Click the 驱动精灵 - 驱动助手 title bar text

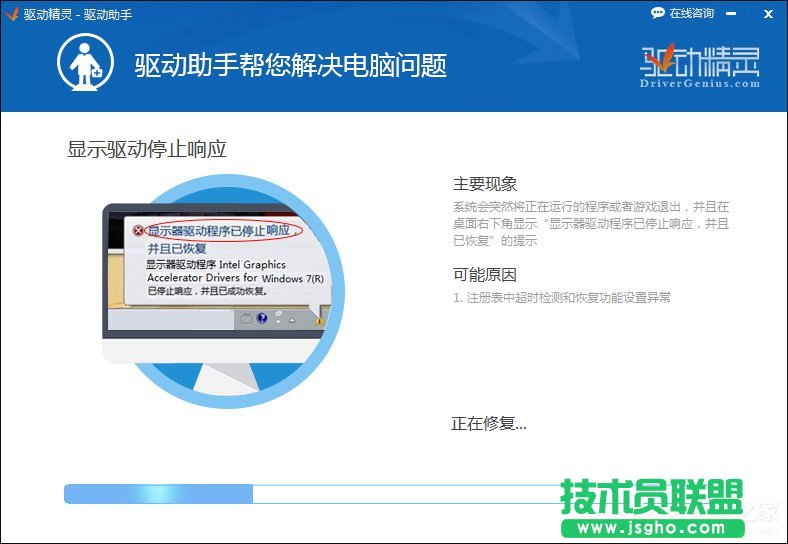pos(78,14)
